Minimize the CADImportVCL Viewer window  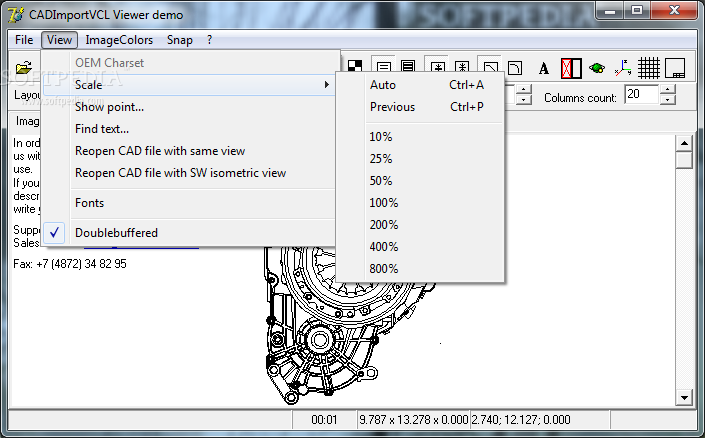(610, 11)
